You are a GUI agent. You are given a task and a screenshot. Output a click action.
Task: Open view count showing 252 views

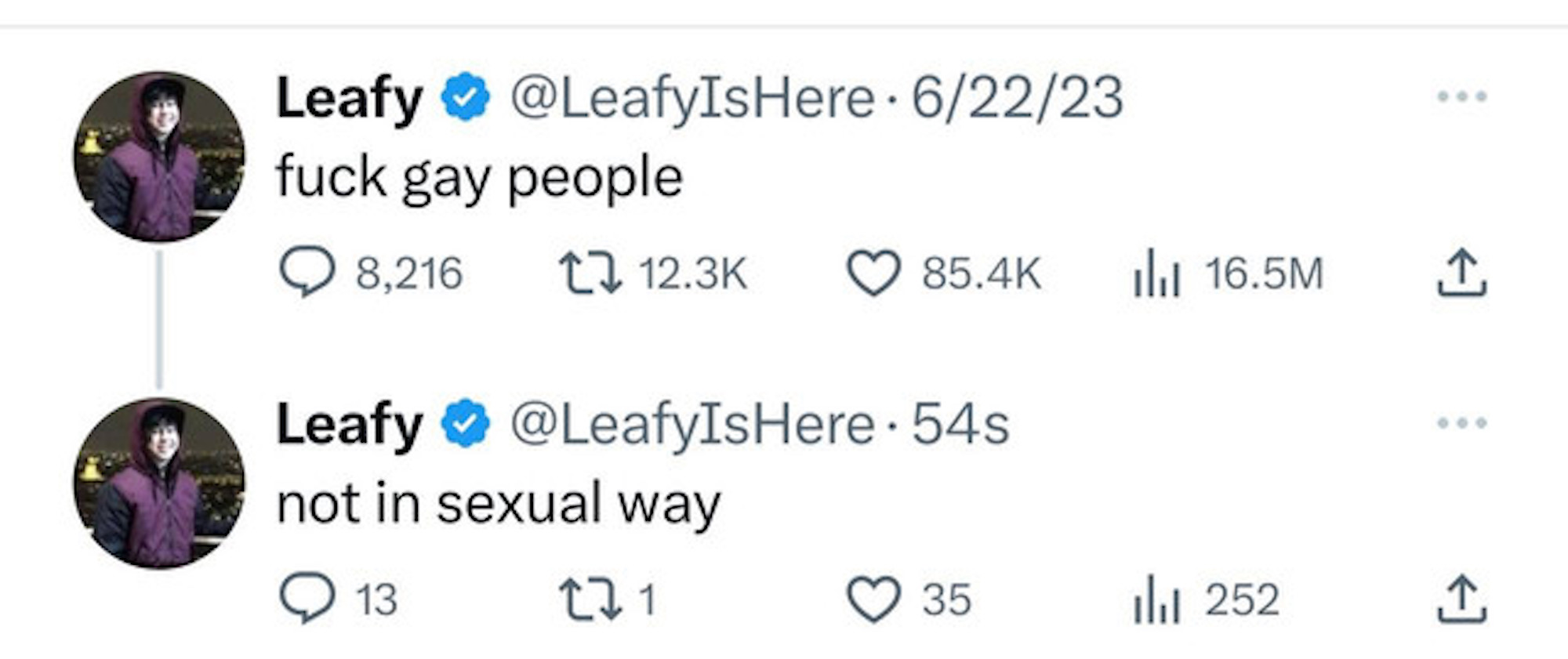point(1156,599)
